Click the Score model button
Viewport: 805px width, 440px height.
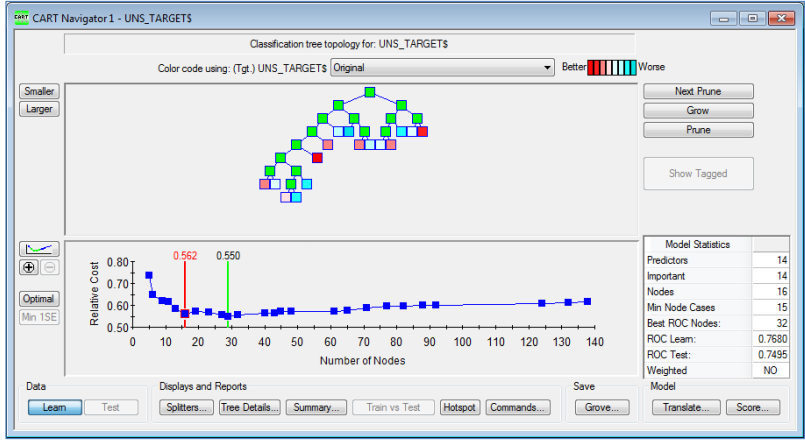[753, 407]
